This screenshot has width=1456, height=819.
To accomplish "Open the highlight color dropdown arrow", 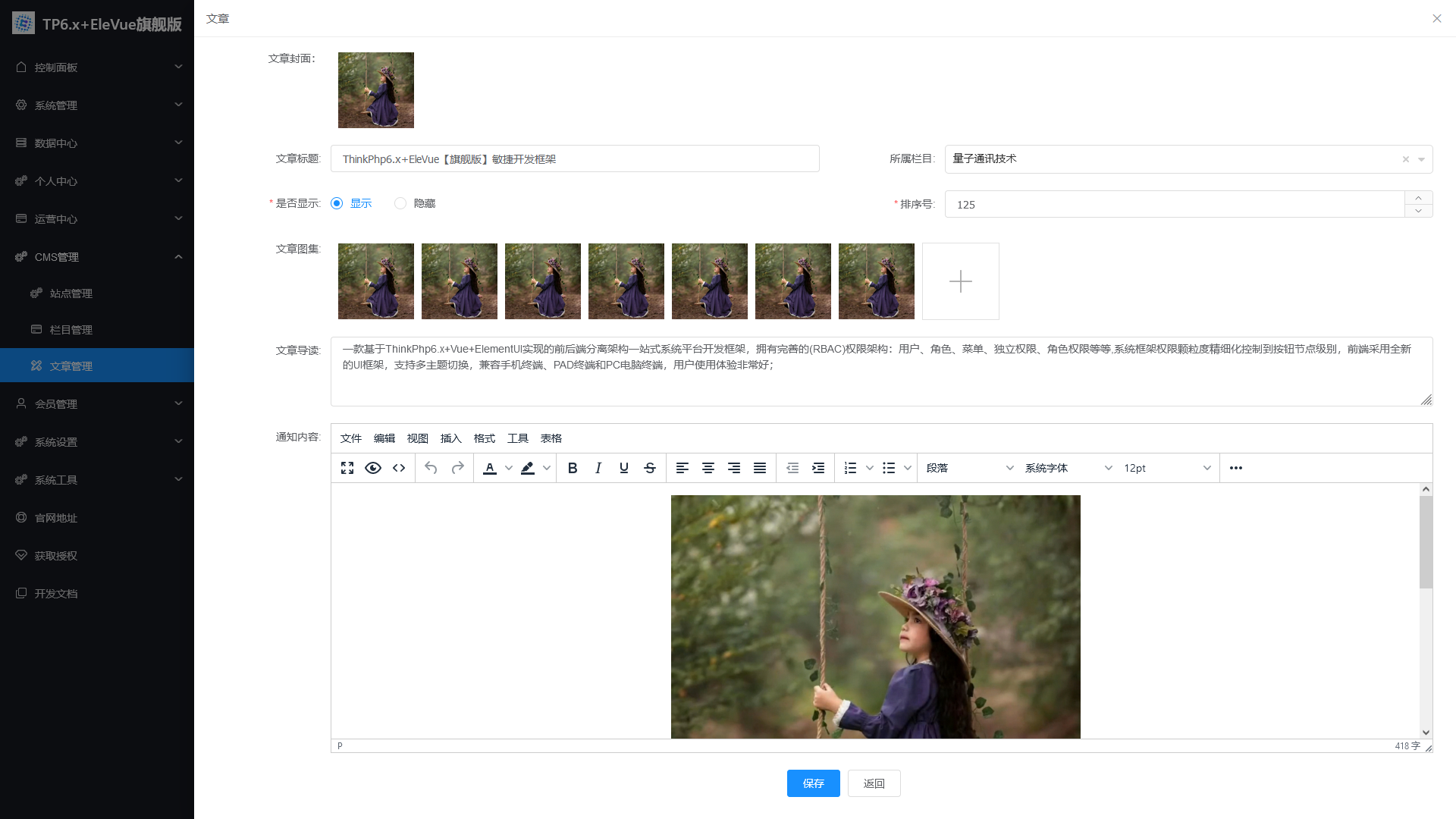I will pos(547,468).
